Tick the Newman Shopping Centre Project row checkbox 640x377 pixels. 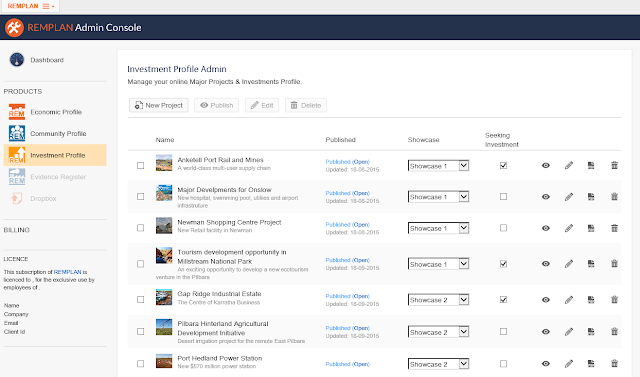click(140, 228)
